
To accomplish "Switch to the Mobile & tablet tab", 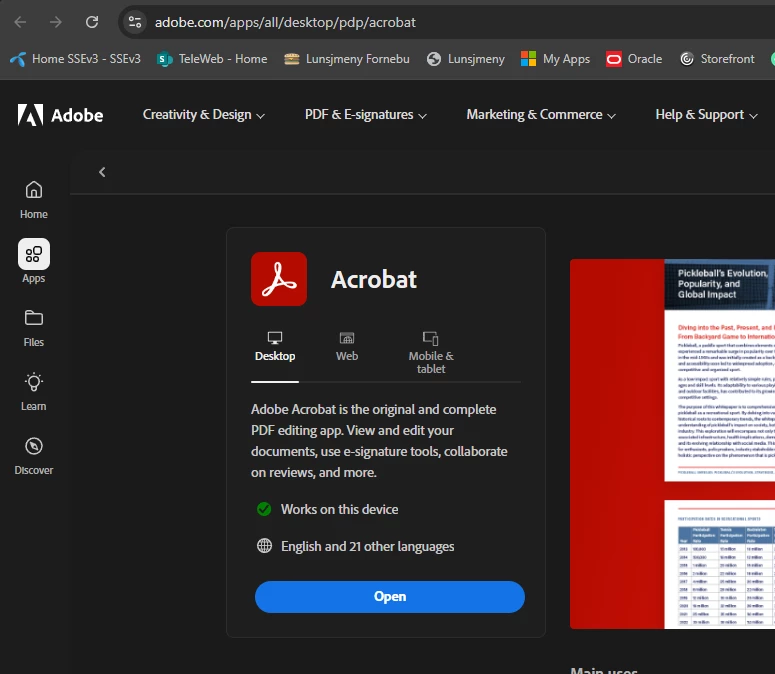I will (x=431, y=353).
